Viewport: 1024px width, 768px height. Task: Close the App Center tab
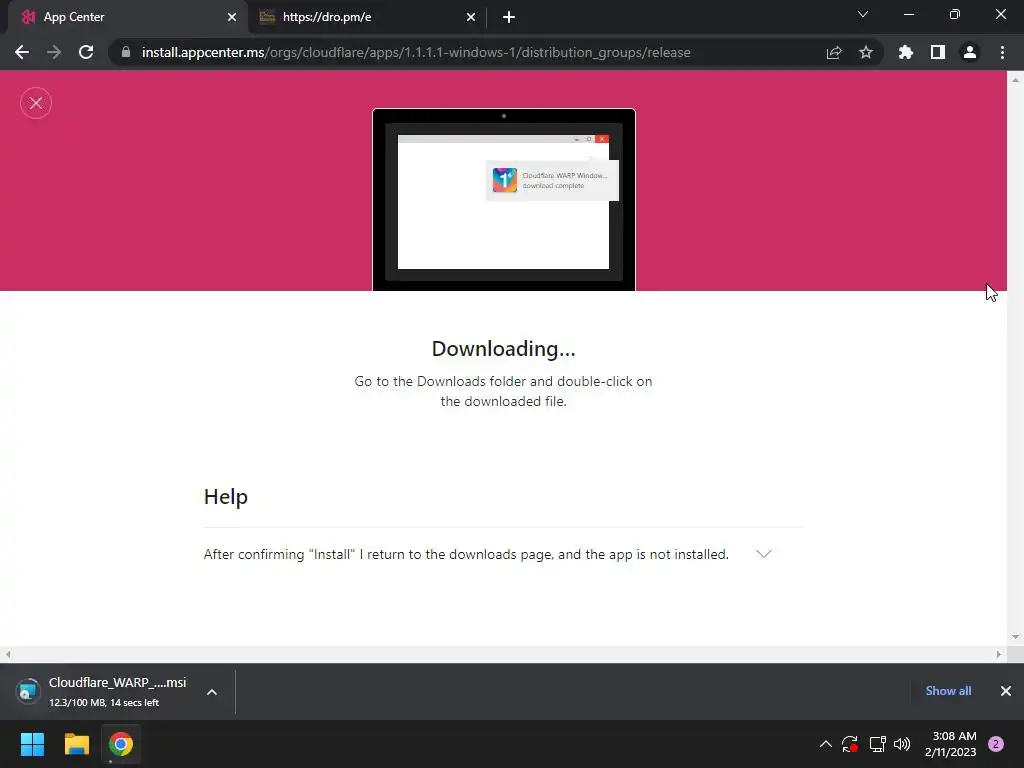point(232,17)
